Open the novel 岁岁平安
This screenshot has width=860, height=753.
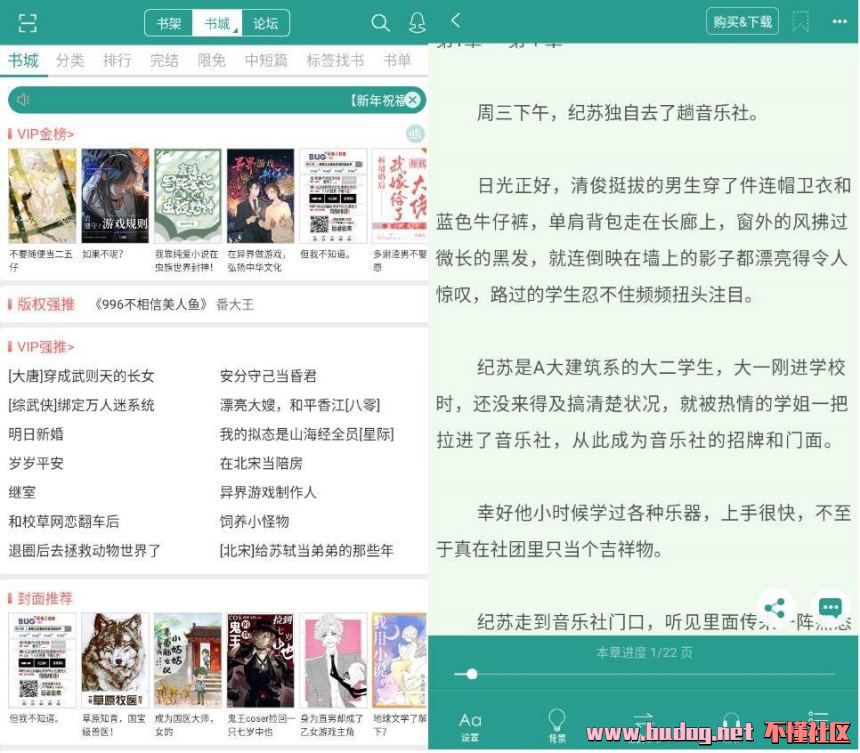36,463
